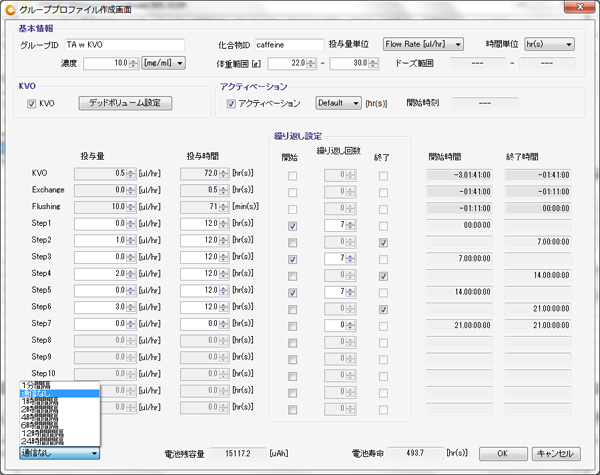Click the Step1 投与量 value field
The image size is (600, 475).
pos(100,224)
